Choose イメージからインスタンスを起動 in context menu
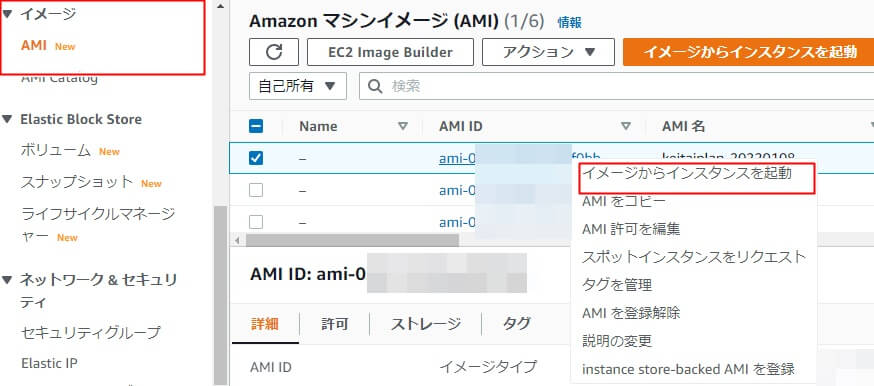 (686, 174)
